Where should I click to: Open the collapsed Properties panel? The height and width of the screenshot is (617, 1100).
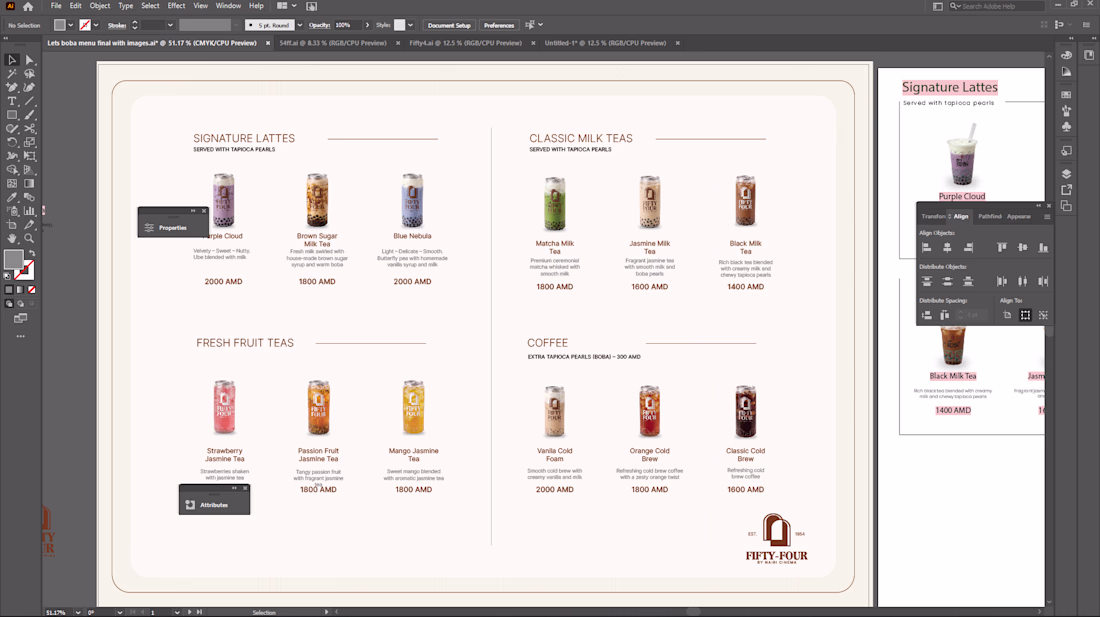(173, 227)
